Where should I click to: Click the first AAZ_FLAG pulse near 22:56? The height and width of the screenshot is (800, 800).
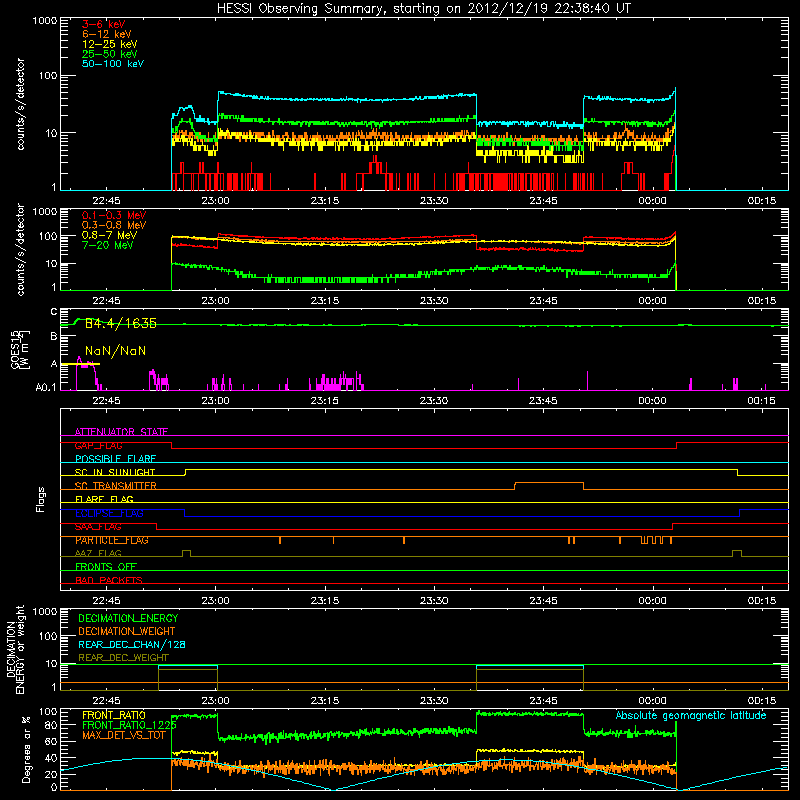click(186, 553)
